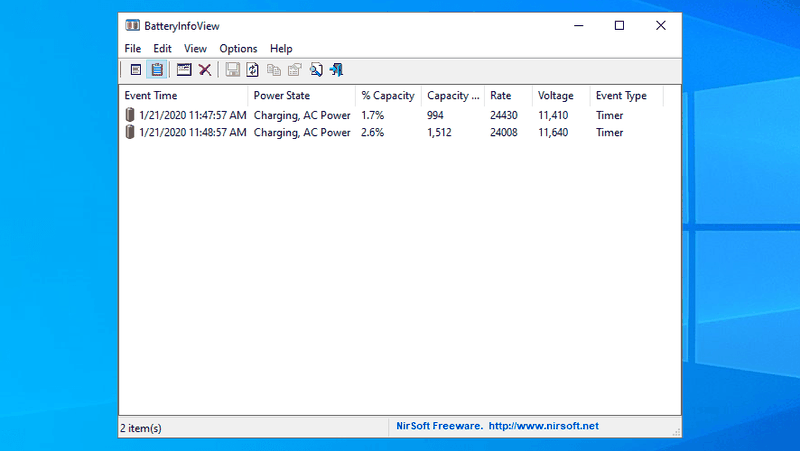The height and width of the screenshot is (451, 800).
Task: Open the http://www.nirsoft.net link
Action: pos(543,426)
